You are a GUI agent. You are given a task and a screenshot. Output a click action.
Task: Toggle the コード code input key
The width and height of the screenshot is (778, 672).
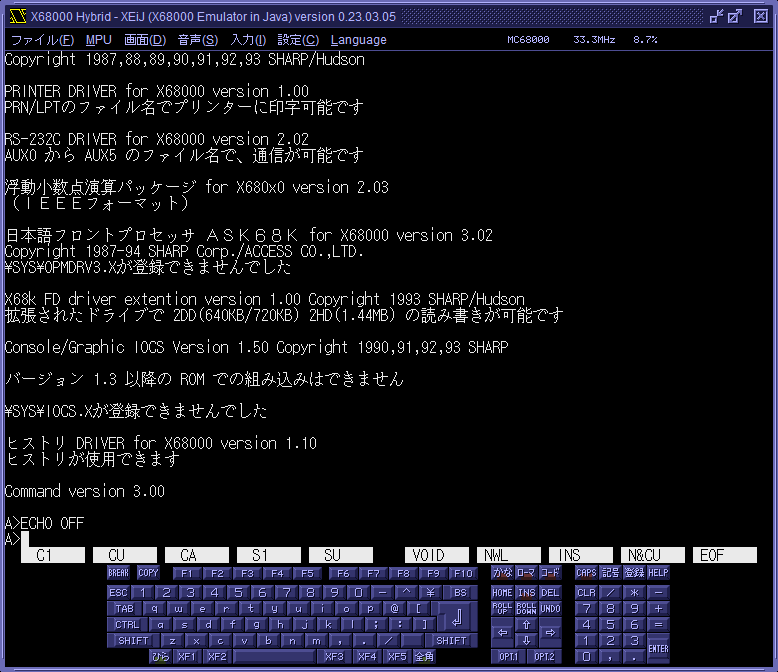pos(550,573)
